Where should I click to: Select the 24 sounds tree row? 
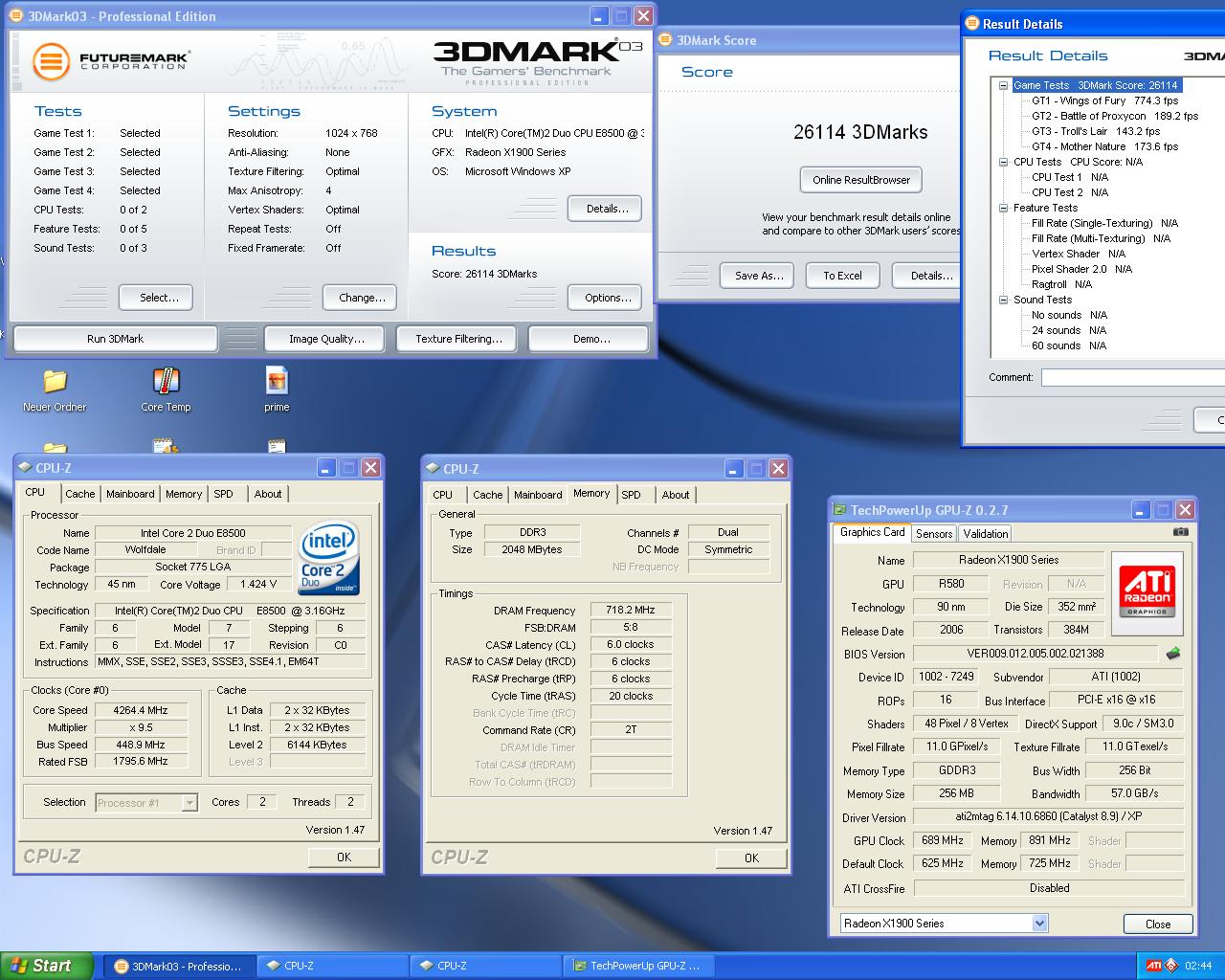(1069, 330)
